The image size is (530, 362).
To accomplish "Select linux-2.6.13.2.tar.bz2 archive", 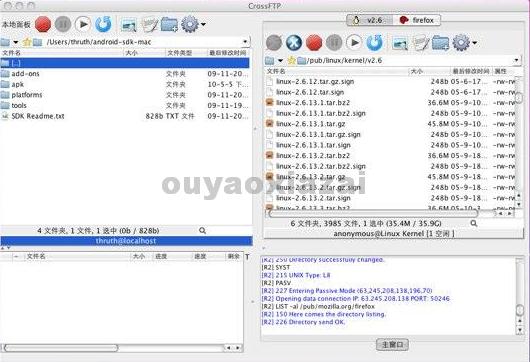I will [390, 155].
